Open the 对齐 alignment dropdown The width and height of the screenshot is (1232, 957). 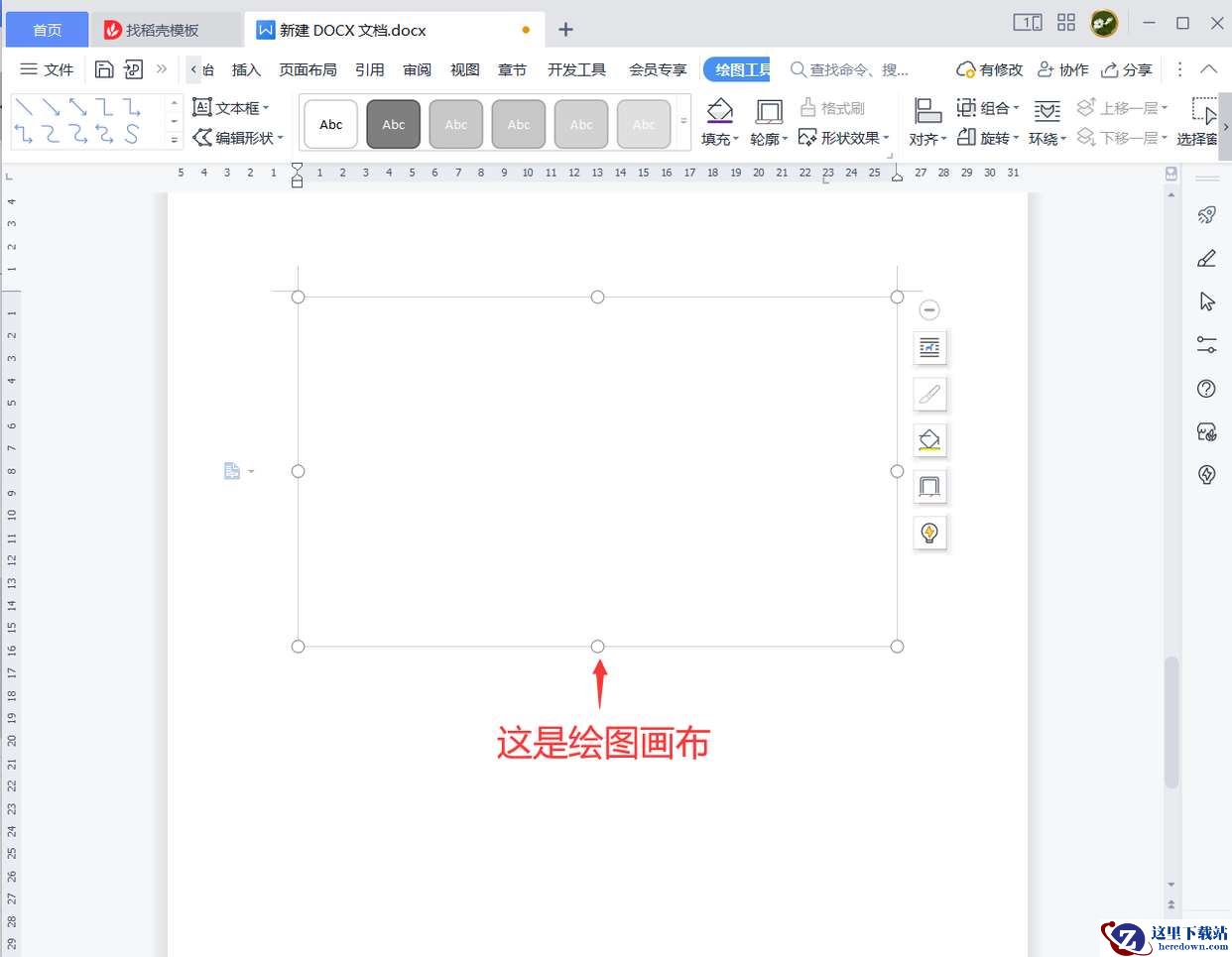pyautogui.click(x=927, y=139)
